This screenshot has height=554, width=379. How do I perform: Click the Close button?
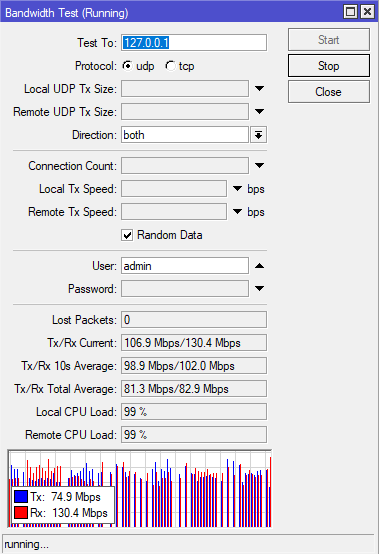[x=328, y=92]
